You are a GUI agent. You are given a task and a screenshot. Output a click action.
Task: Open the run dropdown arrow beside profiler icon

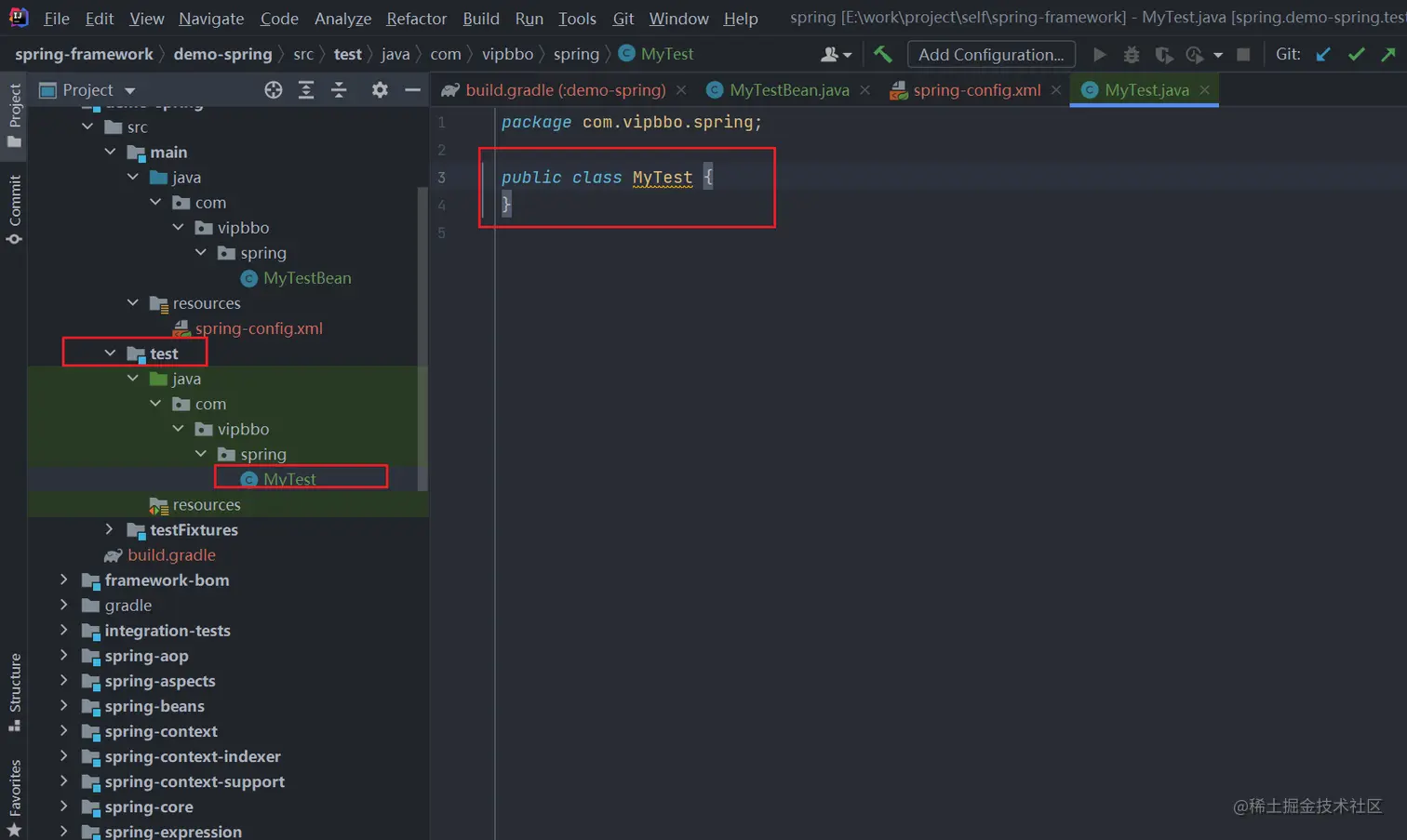(x=1217, y=55)
